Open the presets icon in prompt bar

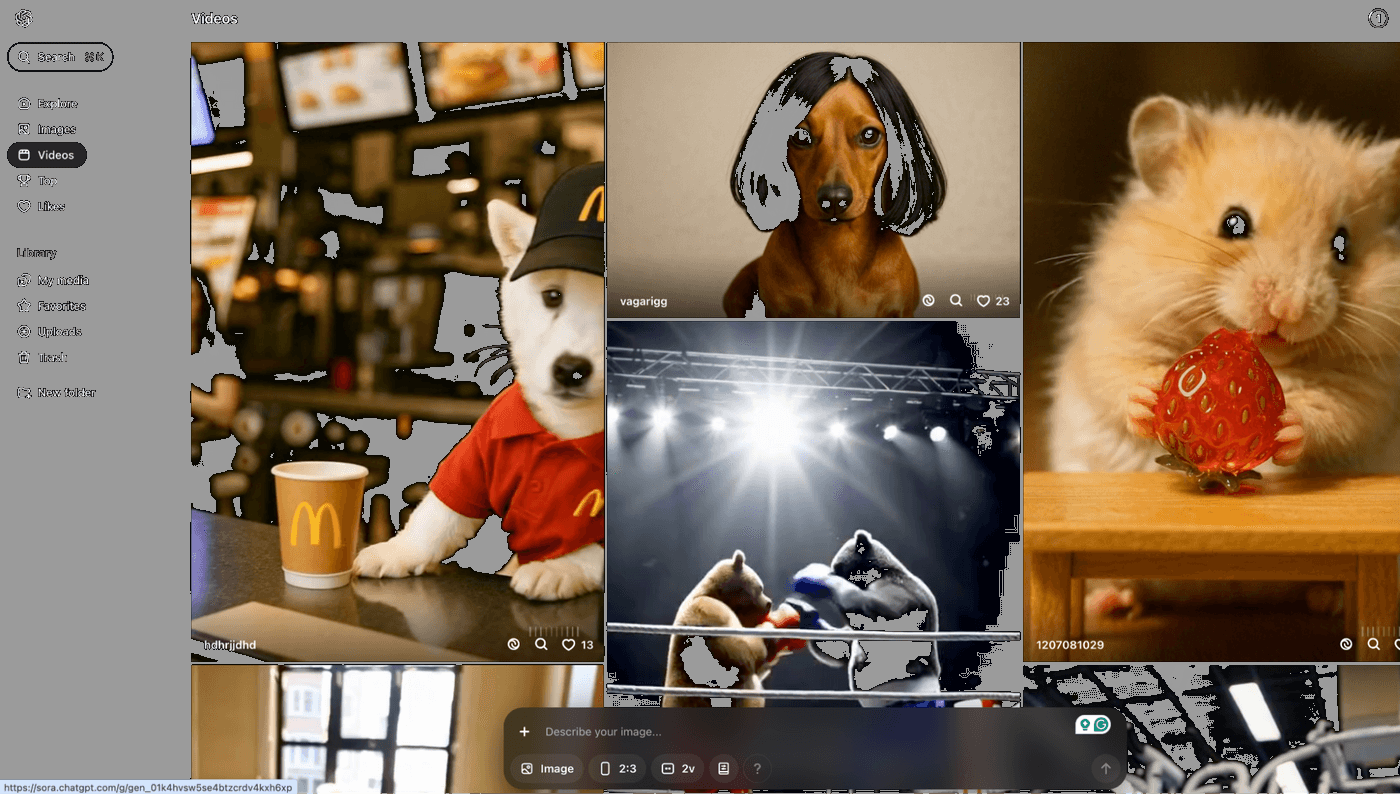[724, 769]
